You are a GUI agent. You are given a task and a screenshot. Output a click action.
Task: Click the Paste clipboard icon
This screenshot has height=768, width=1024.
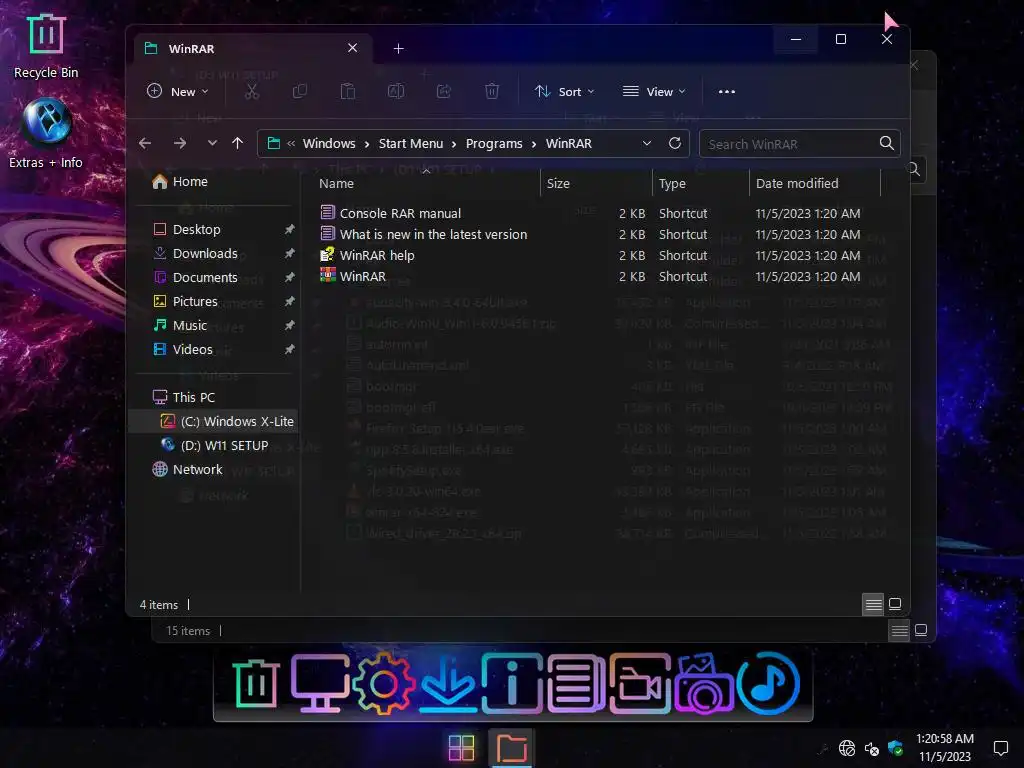tap(348, 91)
